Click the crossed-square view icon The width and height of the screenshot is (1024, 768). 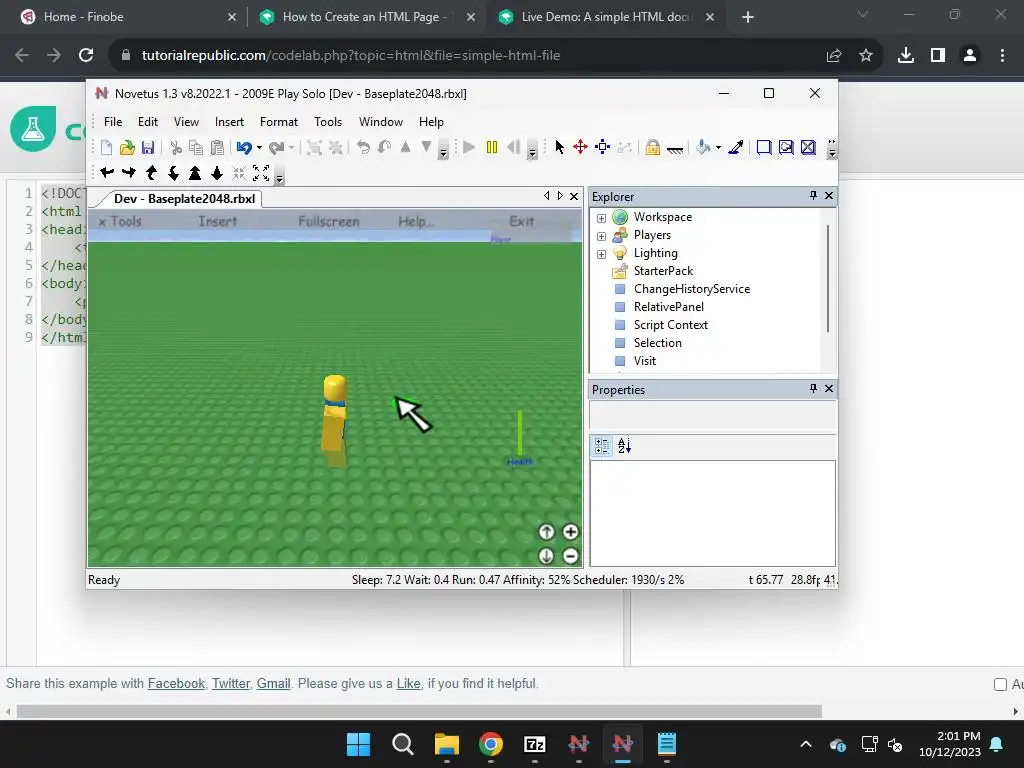tap(808, 148)
